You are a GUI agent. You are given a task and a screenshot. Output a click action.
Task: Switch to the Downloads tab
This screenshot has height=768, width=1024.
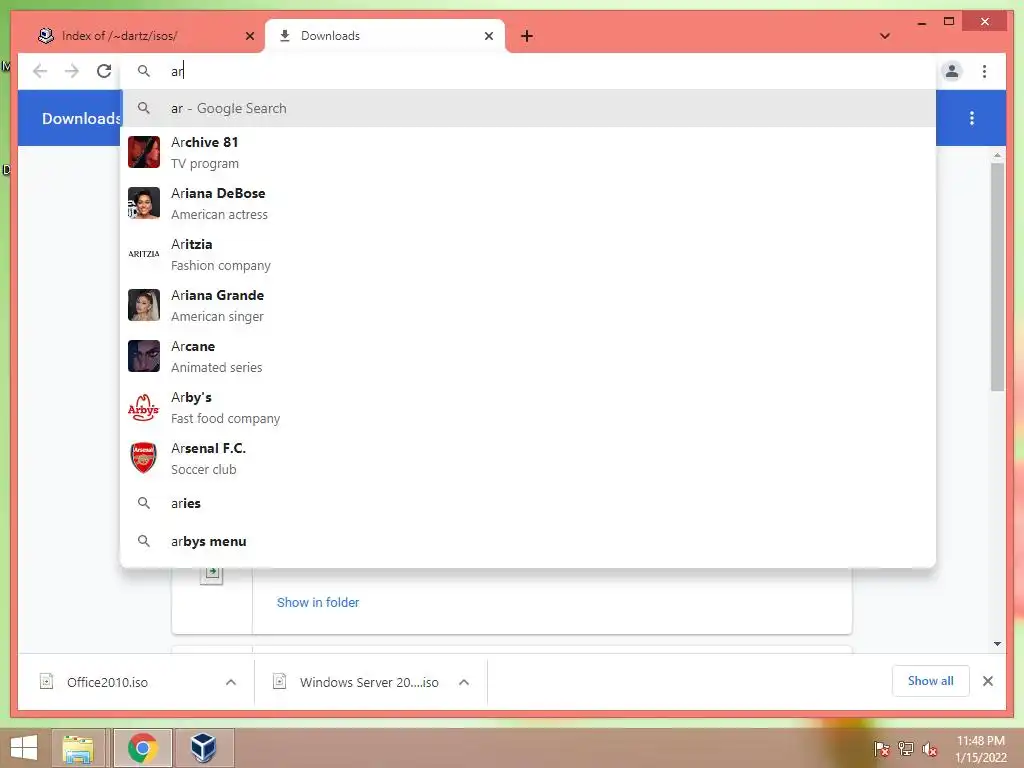tap(385, 36)
